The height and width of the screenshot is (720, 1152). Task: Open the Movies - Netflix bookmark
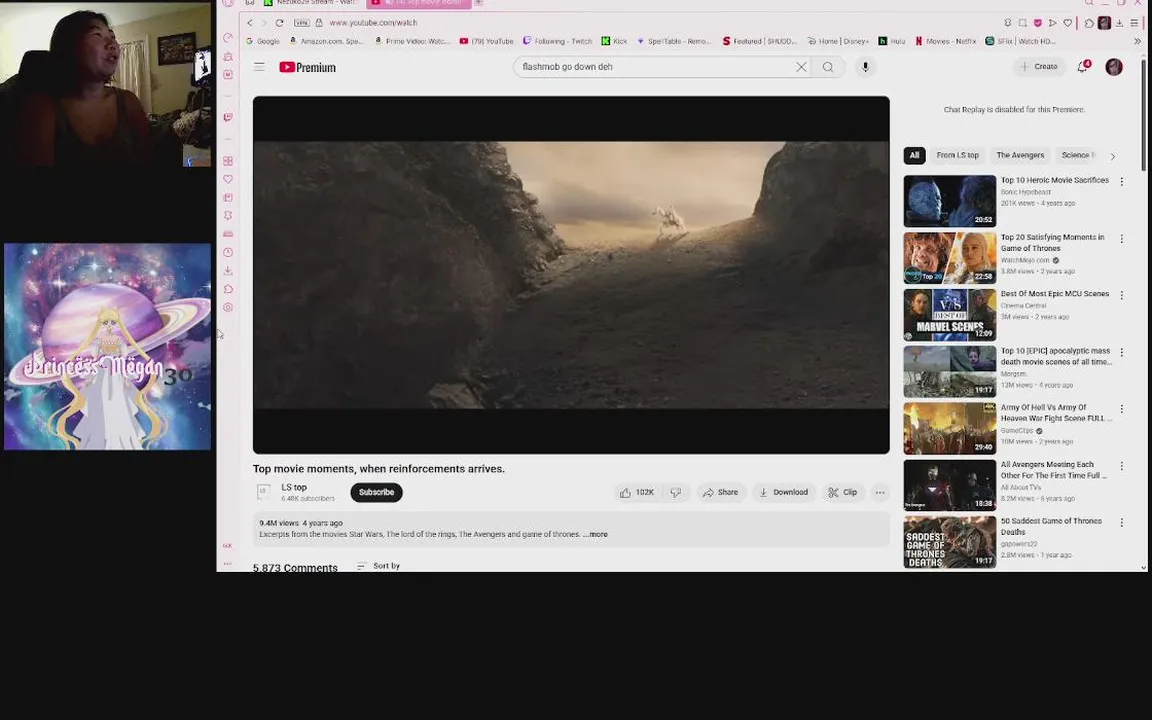[945, 41]
